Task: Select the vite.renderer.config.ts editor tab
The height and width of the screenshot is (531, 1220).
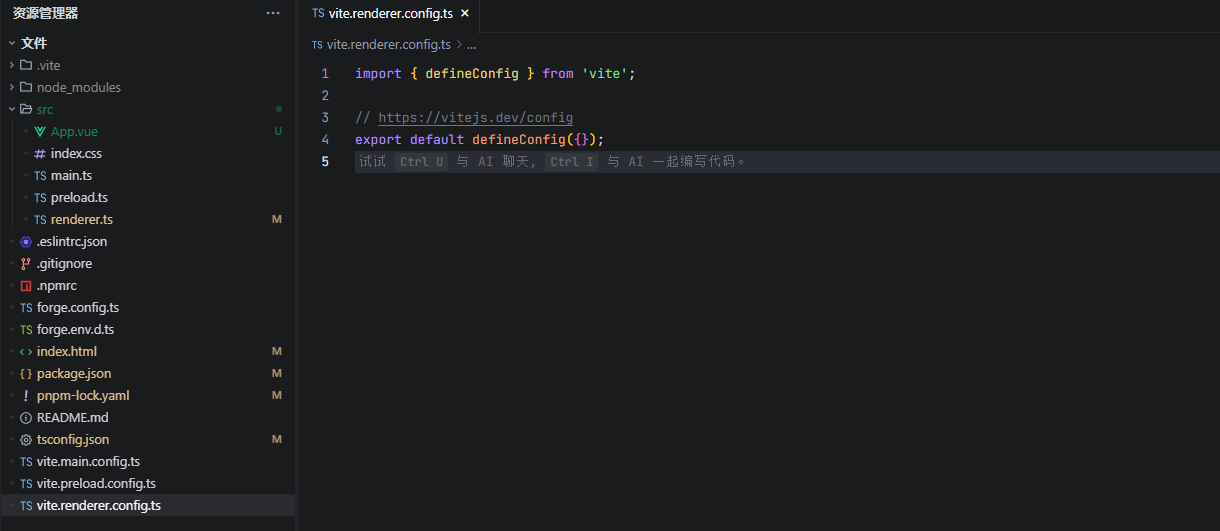Action: coord(390,14)
